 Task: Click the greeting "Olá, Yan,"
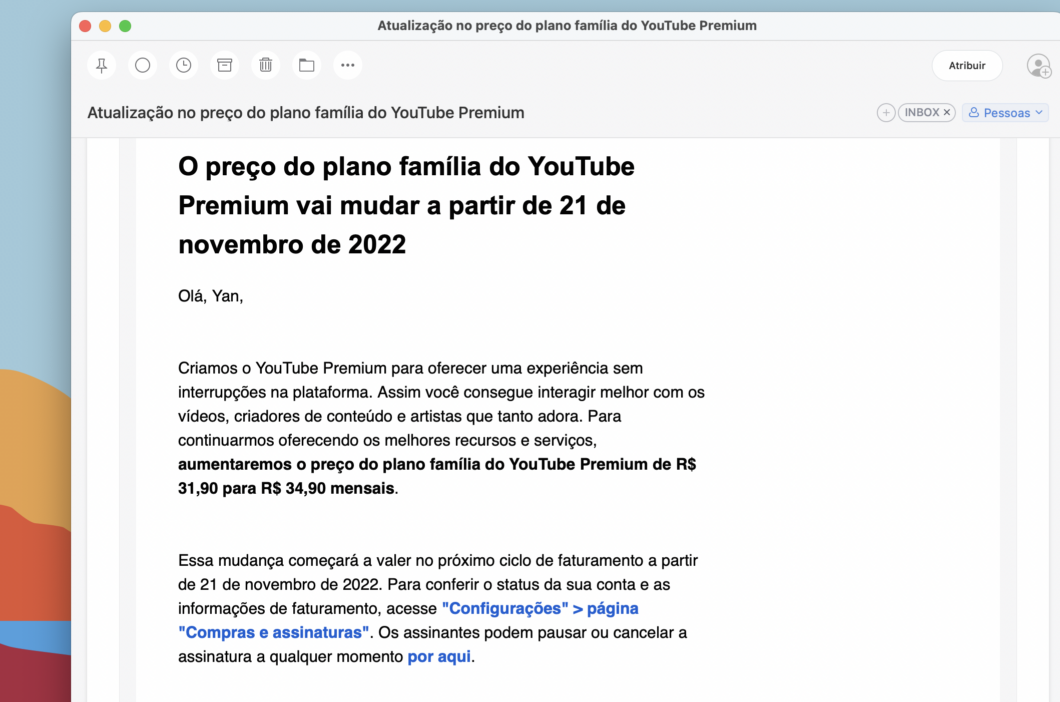click(210, 296)
